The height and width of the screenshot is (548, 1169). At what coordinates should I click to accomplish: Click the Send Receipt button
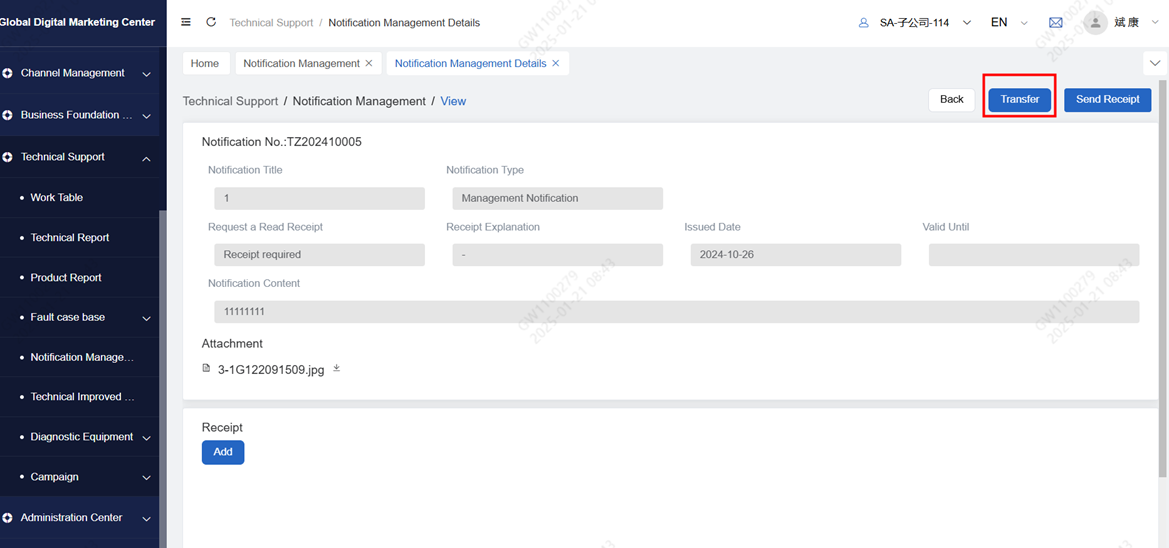click(1107, 99)
